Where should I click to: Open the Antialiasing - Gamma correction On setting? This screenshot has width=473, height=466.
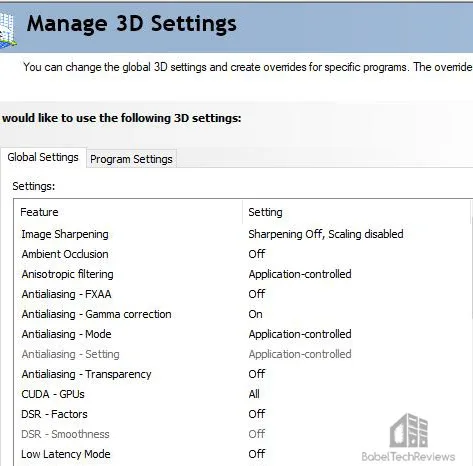click(255, 314)
